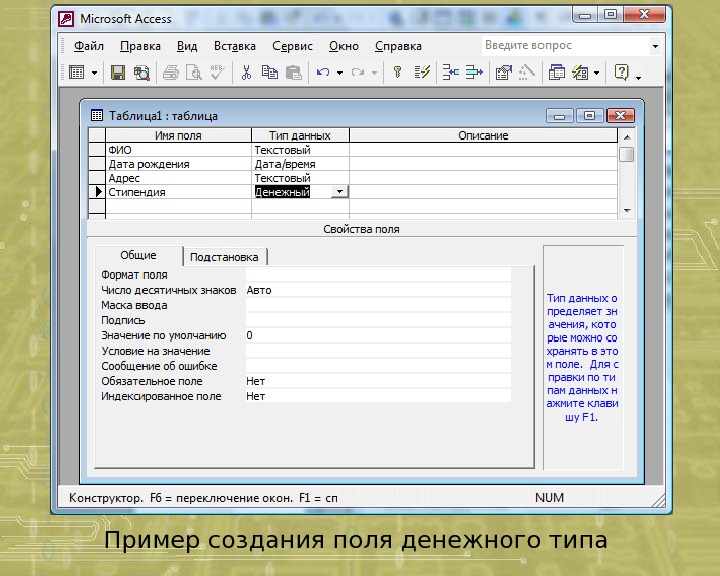Open the Вид menu
Viewport: 720px width, 576px height.
pos(187,46)
